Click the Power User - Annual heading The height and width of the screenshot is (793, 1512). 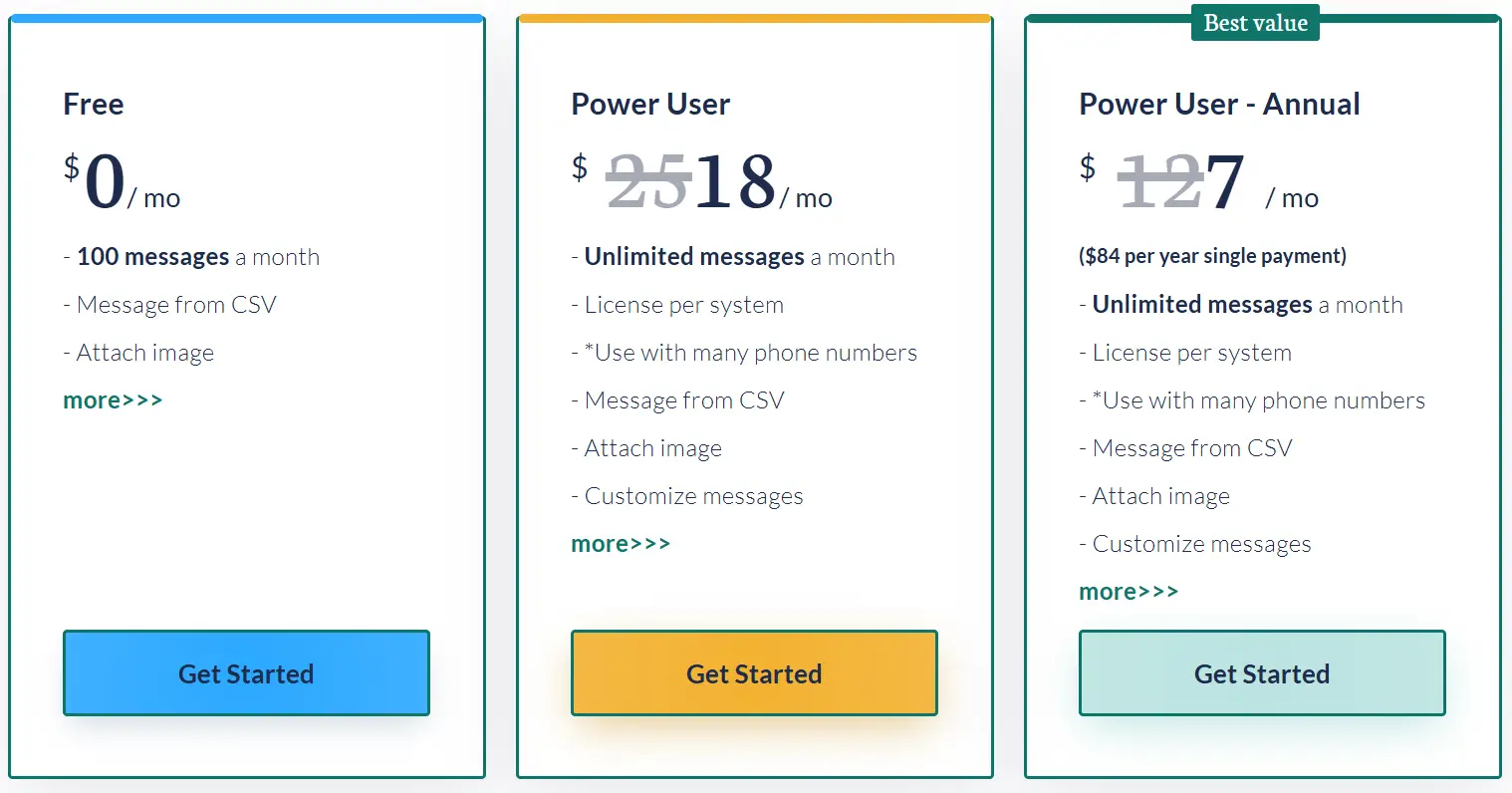(x=1219, y=104)
